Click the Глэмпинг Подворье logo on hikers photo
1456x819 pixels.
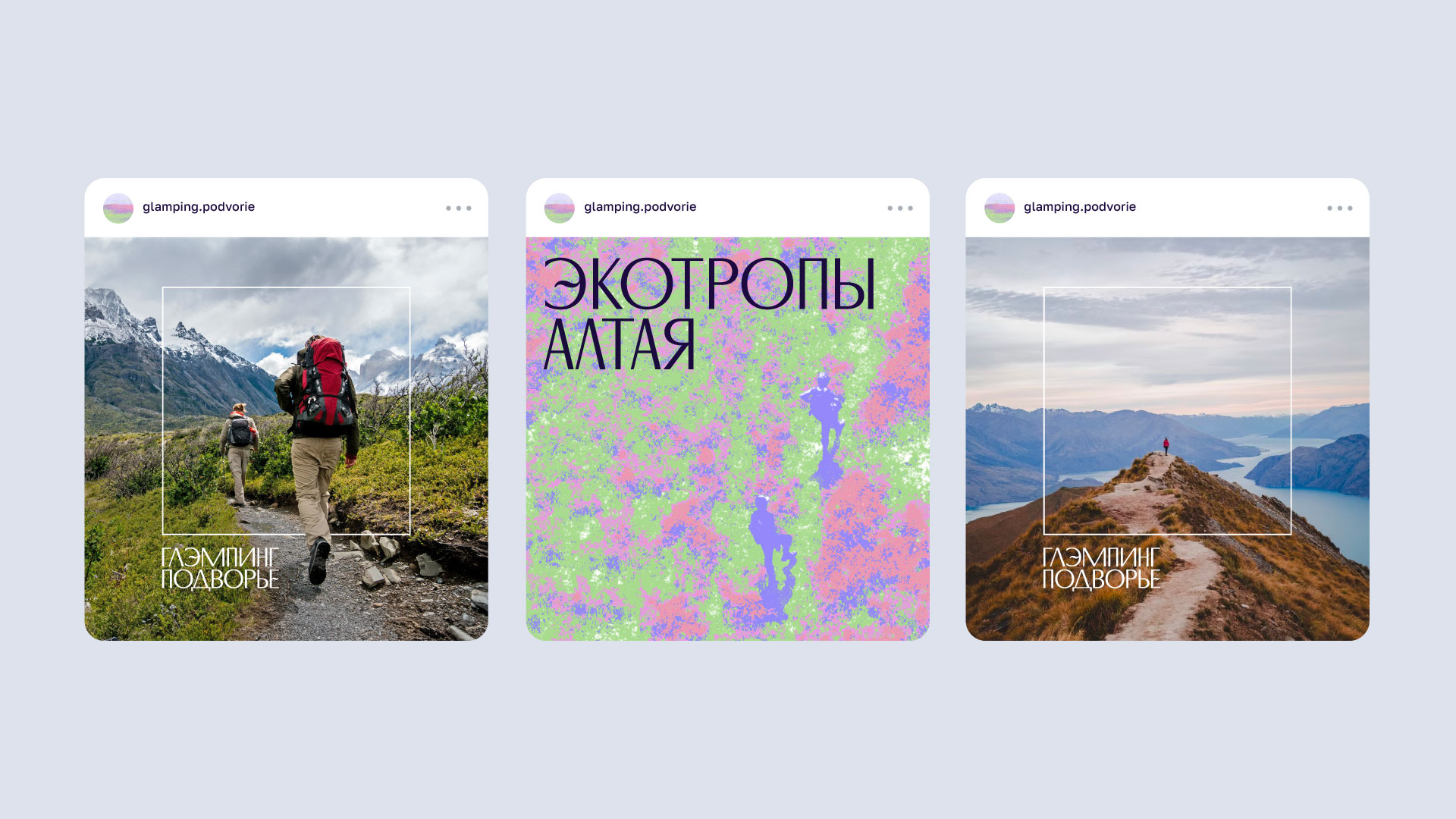(x=220, y=569)
